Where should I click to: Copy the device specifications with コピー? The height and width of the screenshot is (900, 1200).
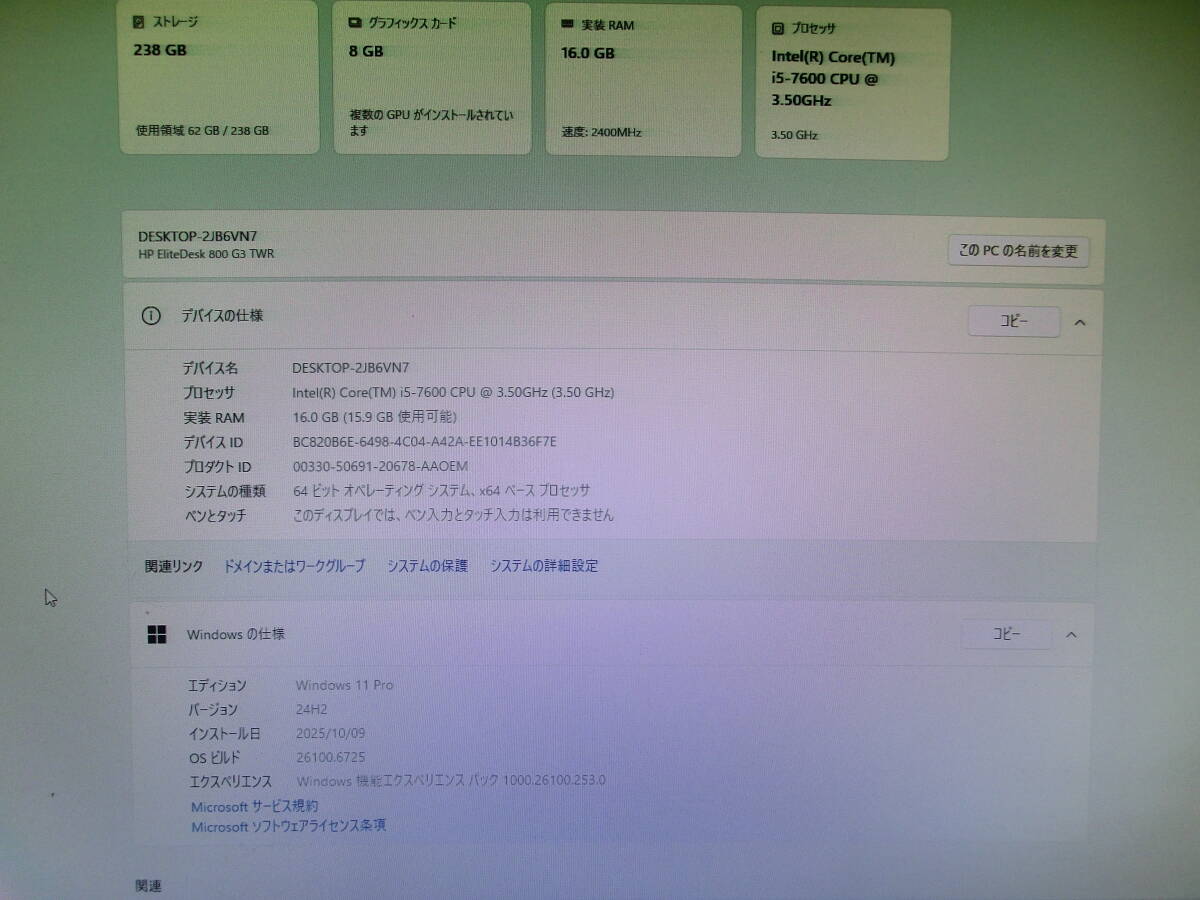coord(1014,322)
